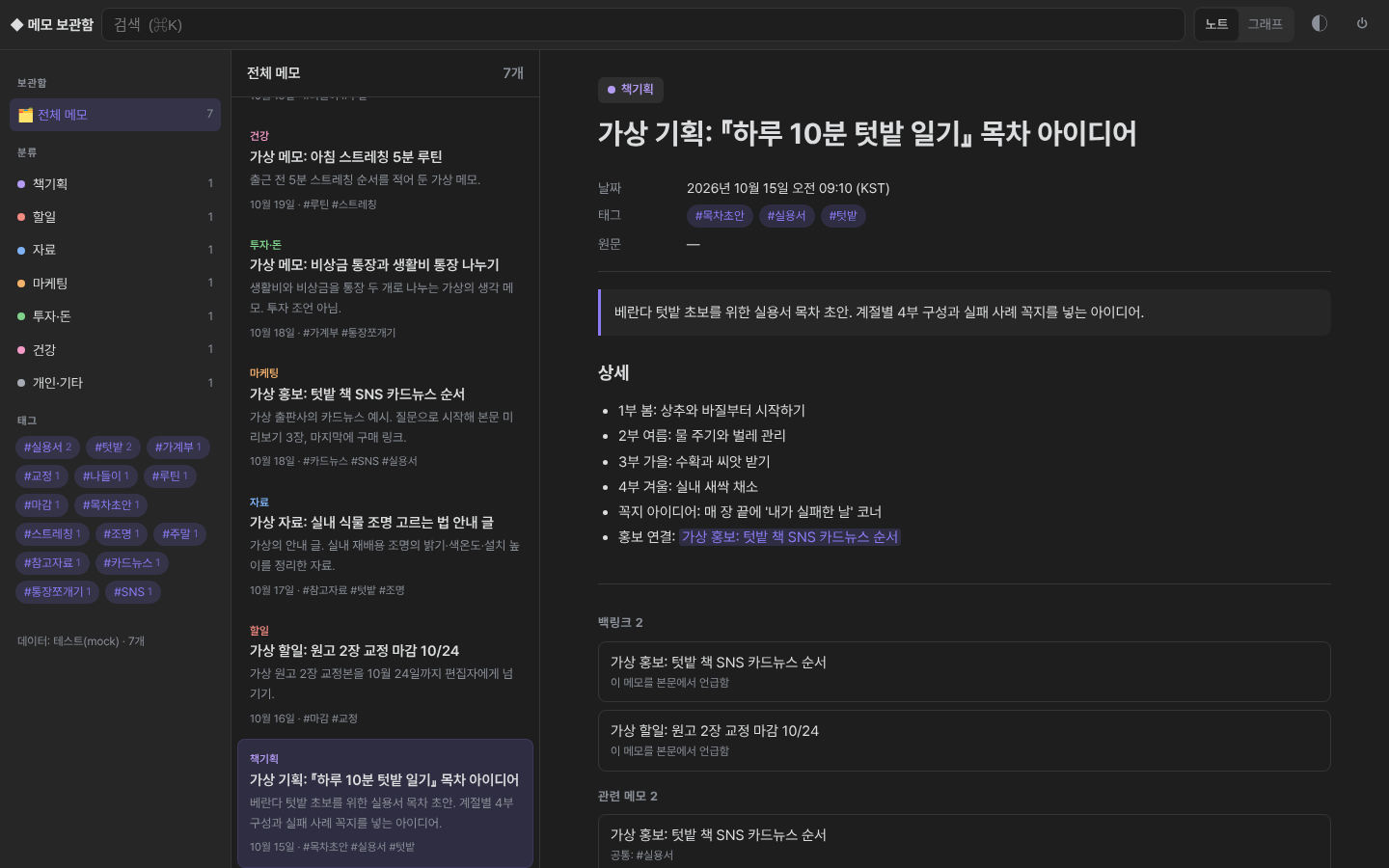This screenshot has height=868, width=1389.
Task: Select the 개인·기타 category in sidebar
Action: [x=116, y=383]
